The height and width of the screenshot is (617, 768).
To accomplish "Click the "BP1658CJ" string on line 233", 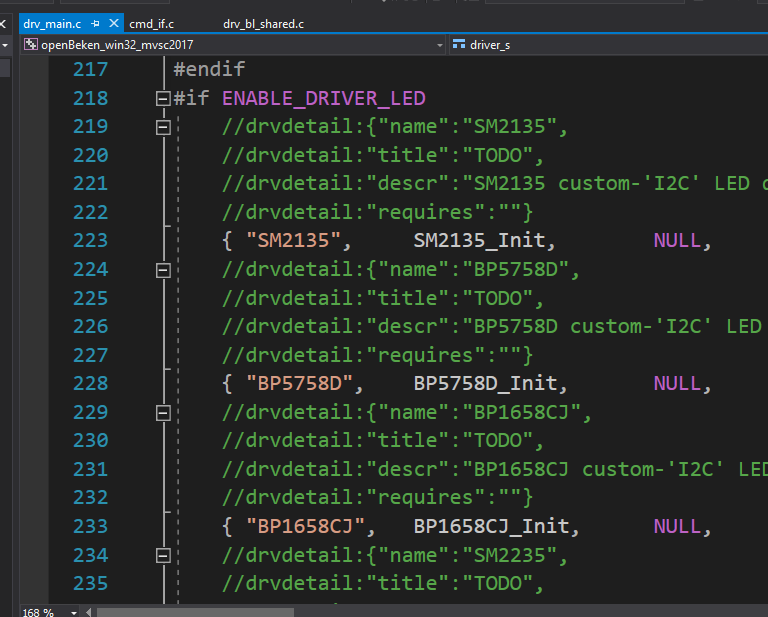I will coord(305,526).
